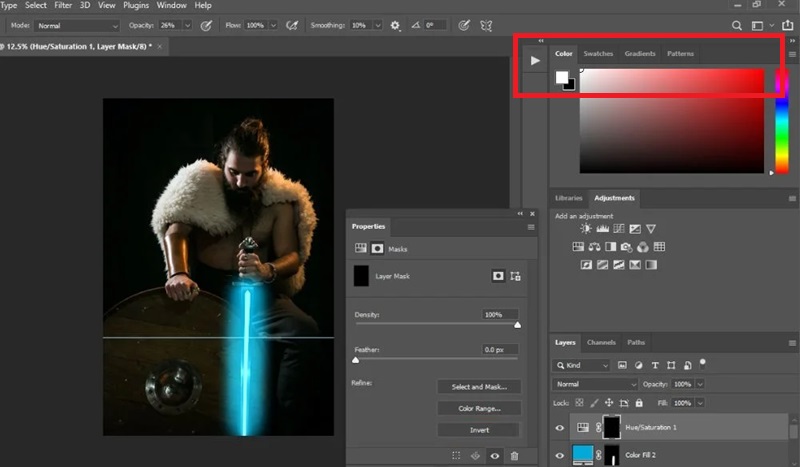Add an Invert adjustment from Adjustments panel

586,265
